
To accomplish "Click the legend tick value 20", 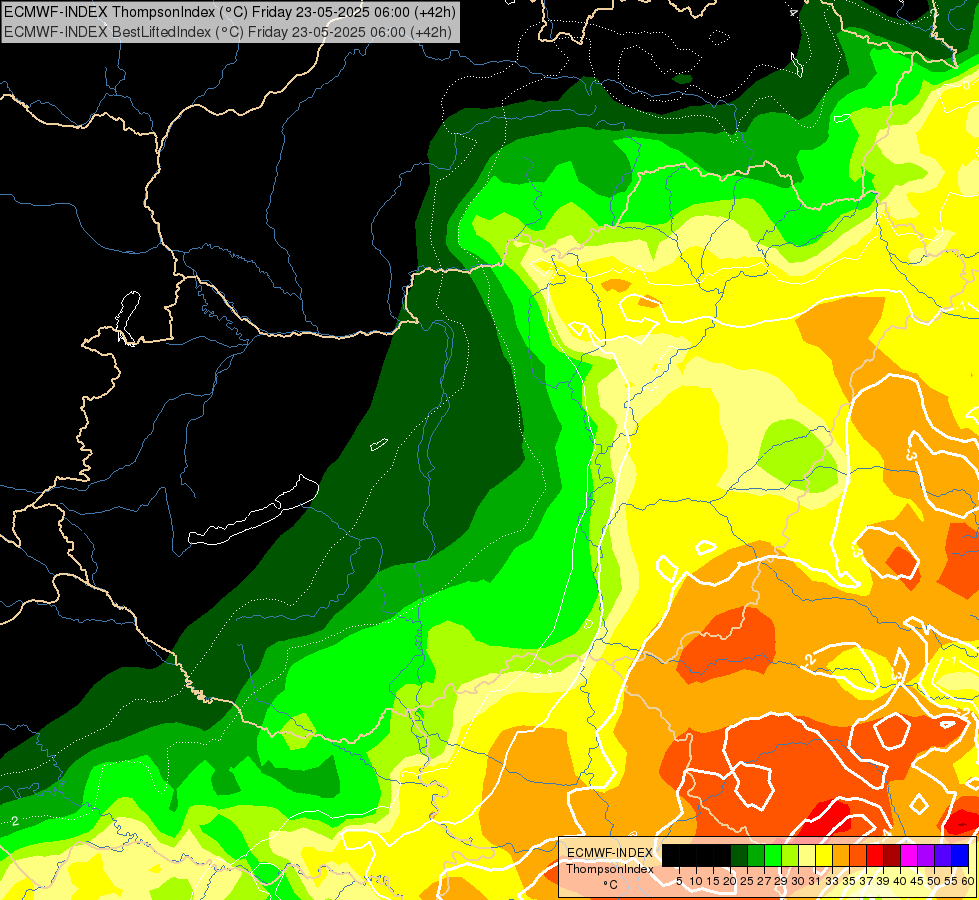I will pos(730,881).
